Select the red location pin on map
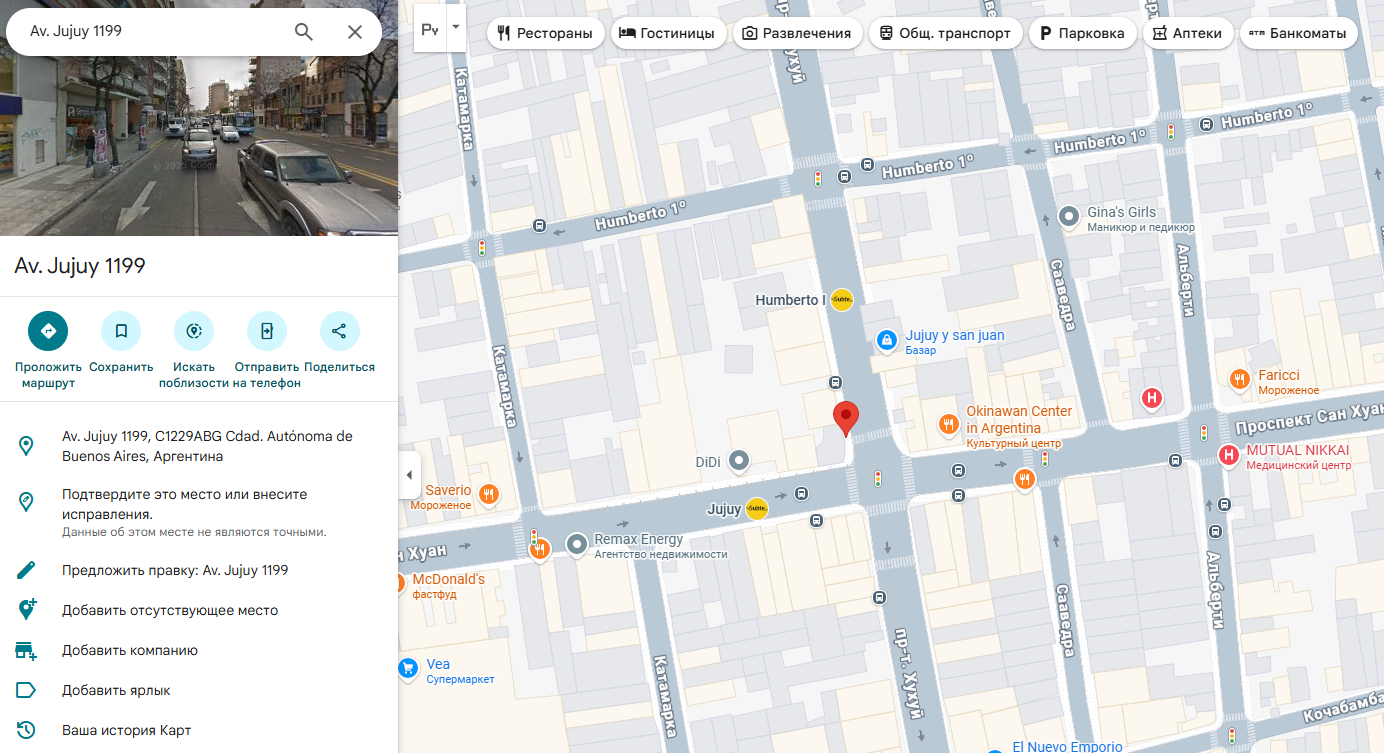 [846, 418]
